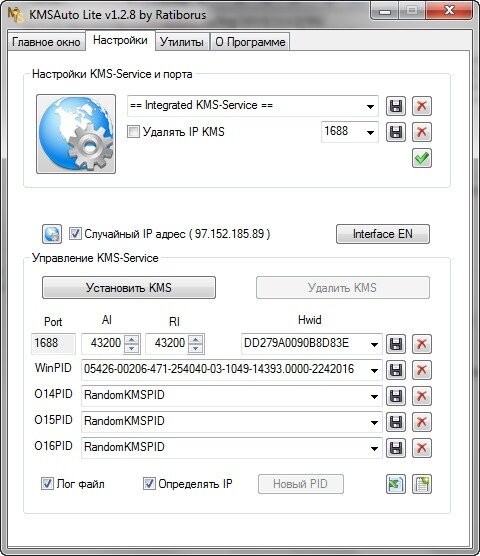This screenshot has height=556, width=480.
Task: Save the Hwid value
Action: click(x=396, y=344)
